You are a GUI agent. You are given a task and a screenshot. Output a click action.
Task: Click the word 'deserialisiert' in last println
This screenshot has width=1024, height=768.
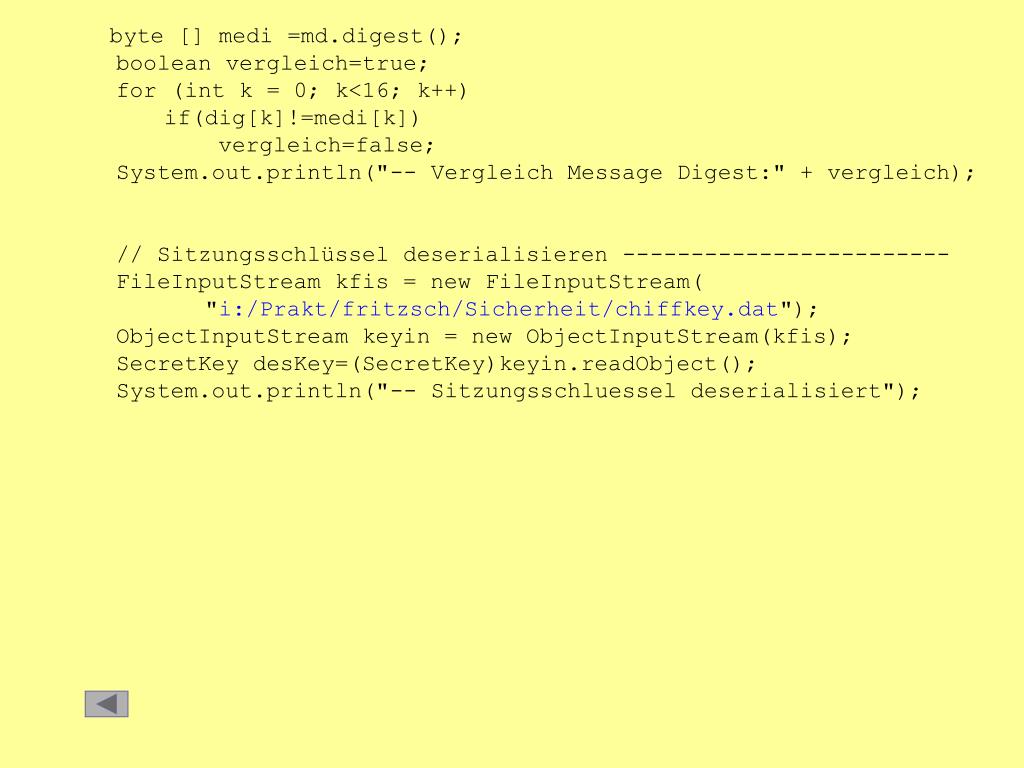786,392
